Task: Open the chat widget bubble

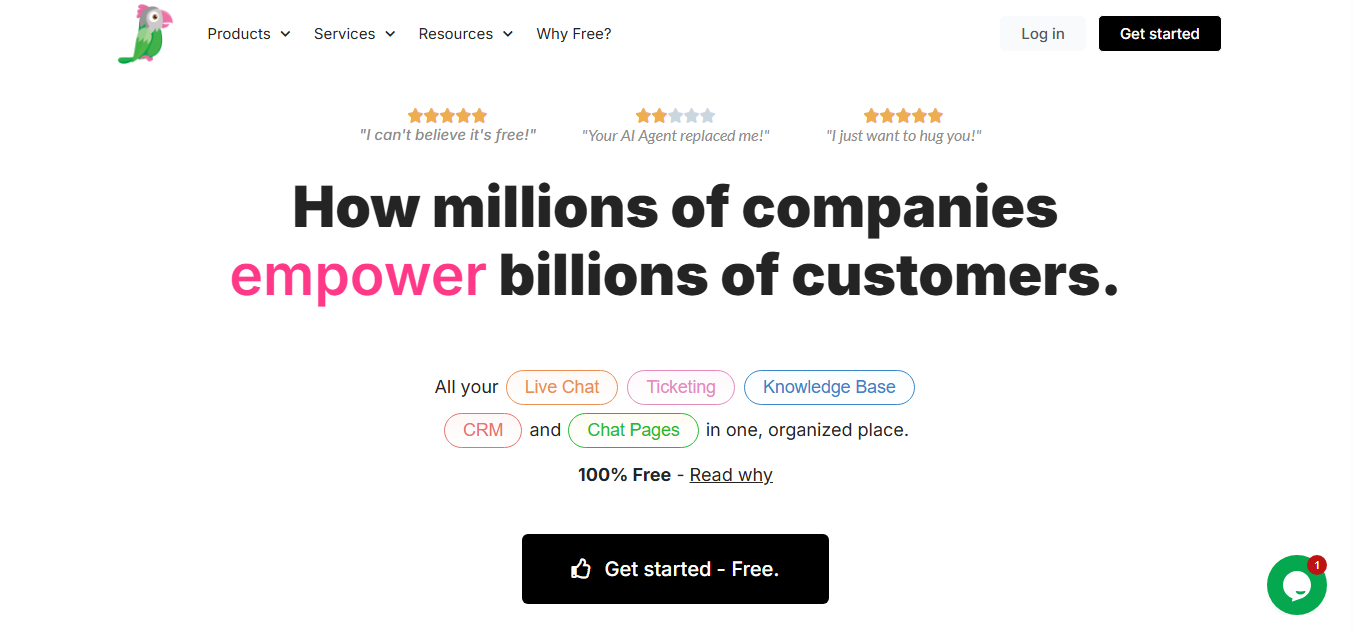Action: coord(1297,585)
